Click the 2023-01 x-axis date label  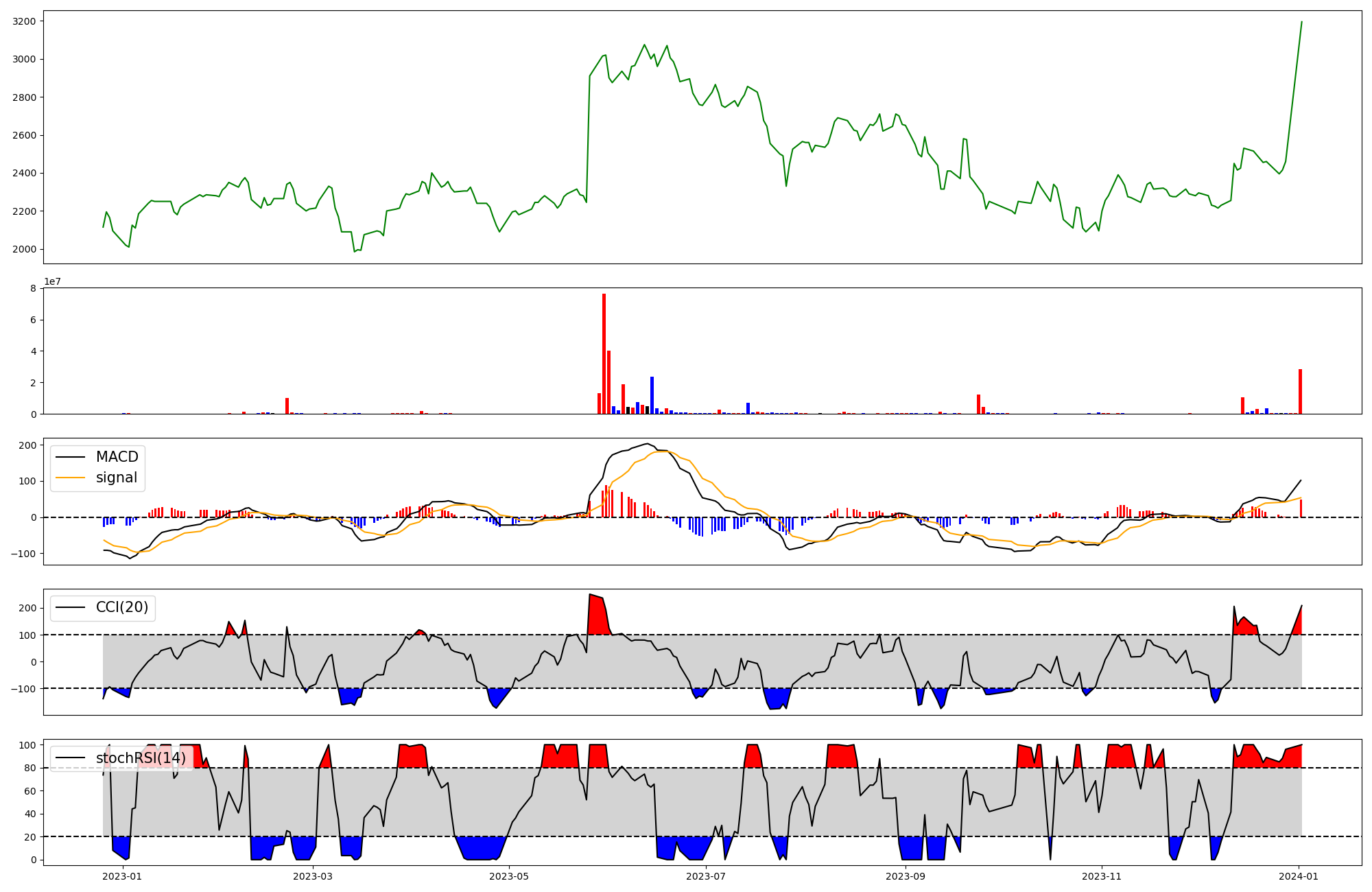click(x=123, y=876)
